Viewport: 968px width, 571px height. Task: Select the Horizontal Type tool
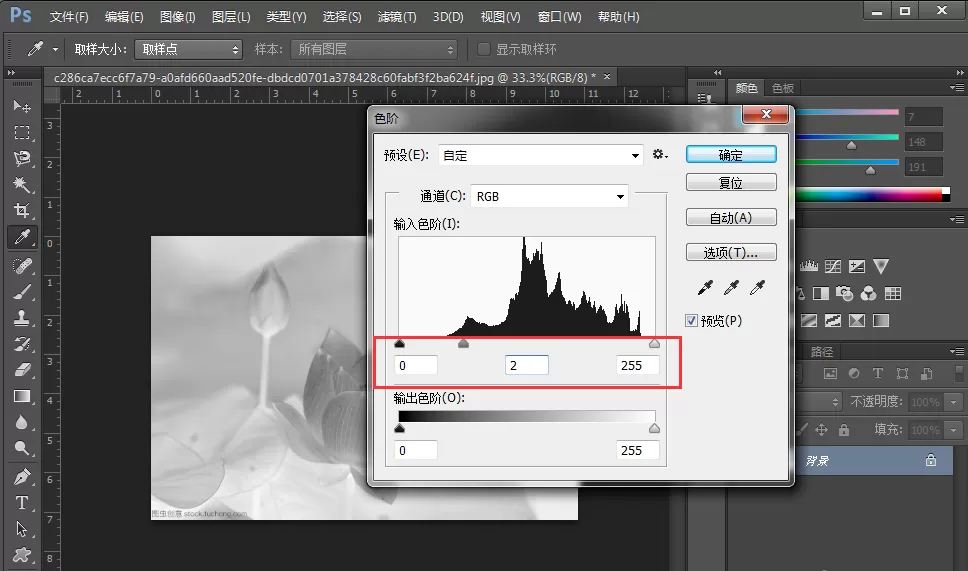pyautogui.click(x=22, y=503)
